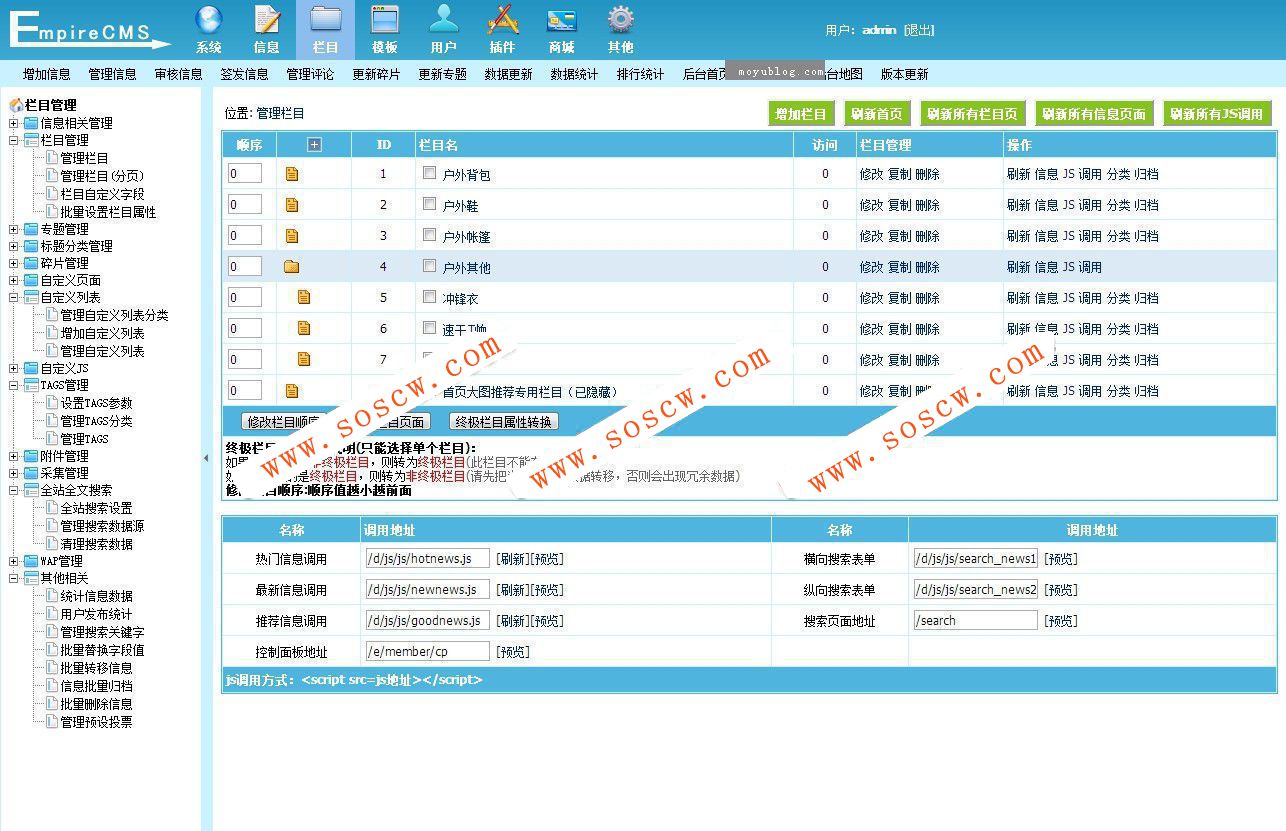
Task: Click 删除 in the 户外鞋 row
Action: pos(928,205)
